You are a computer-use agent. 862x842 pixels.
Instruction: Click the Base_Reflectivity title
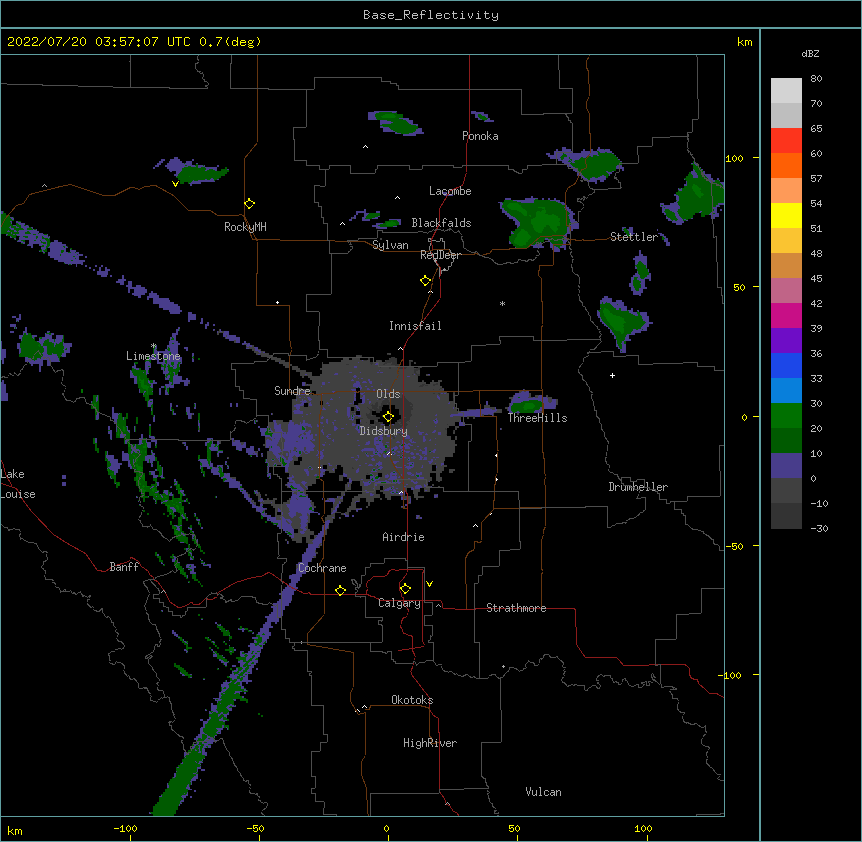pos(431,15)
